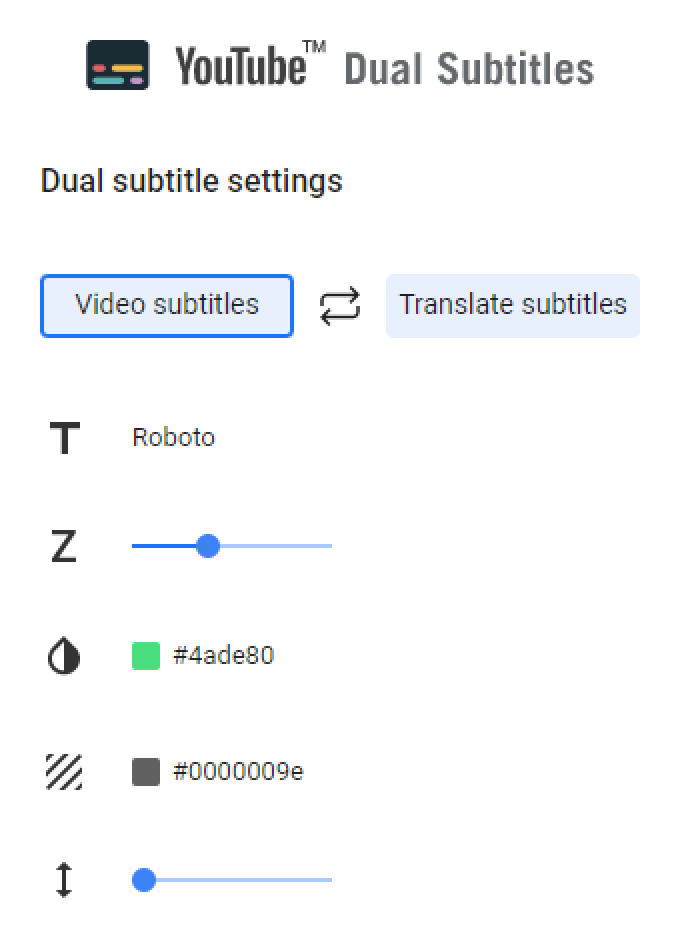Click the YouTube Dual Subtitles logo icon
Viewport: 680px width, 944px height.
[x=120, y=66]
